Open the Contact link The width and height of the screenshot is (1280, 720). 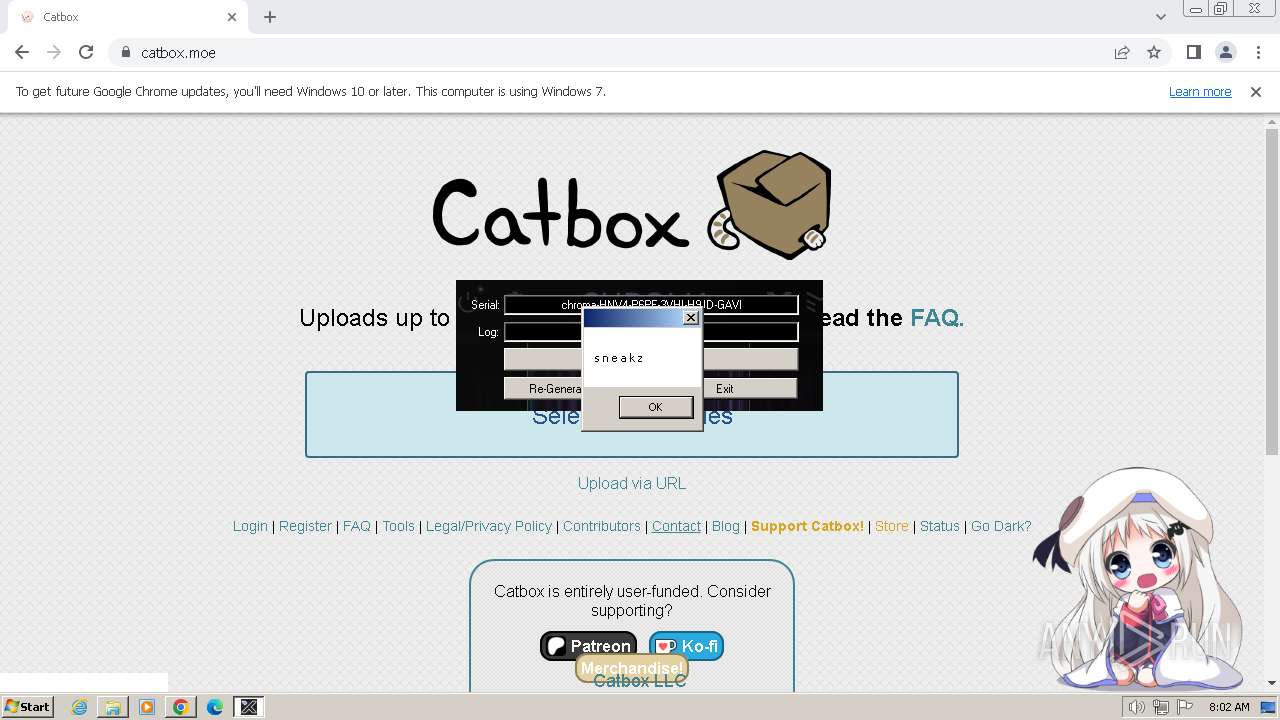tap(676, 526)
